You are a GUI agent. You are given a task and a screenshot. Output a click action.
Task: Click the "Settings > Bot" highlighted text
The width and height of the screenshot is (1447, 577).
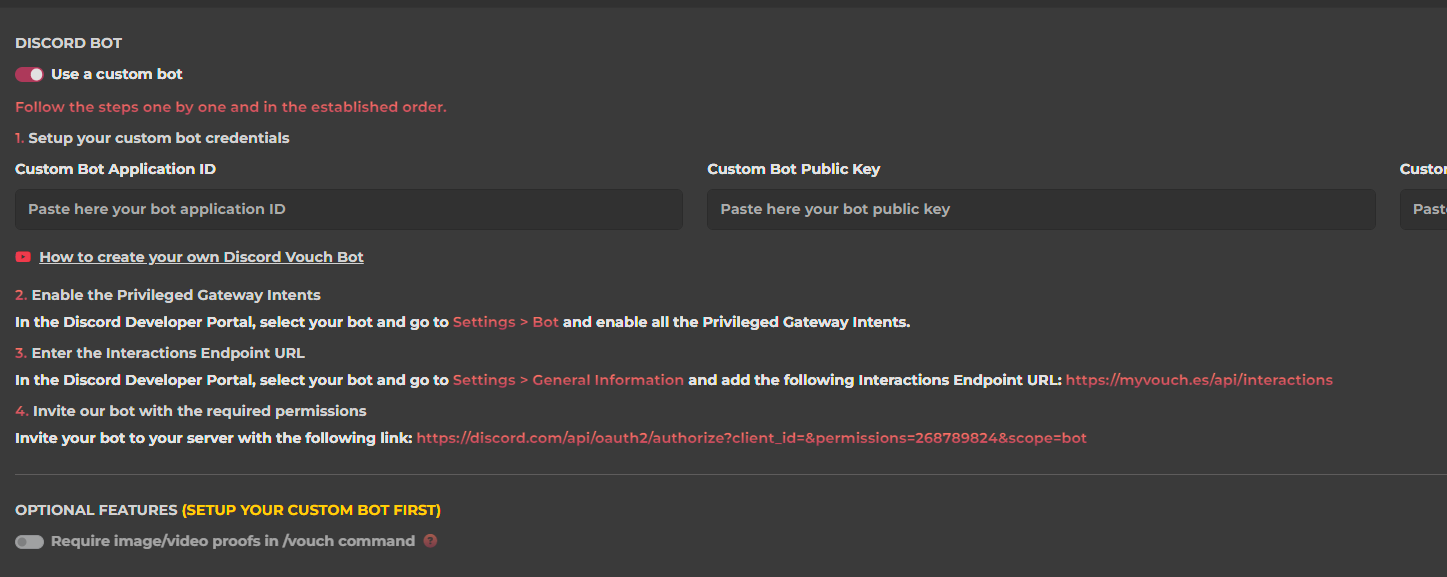(505, 322)
